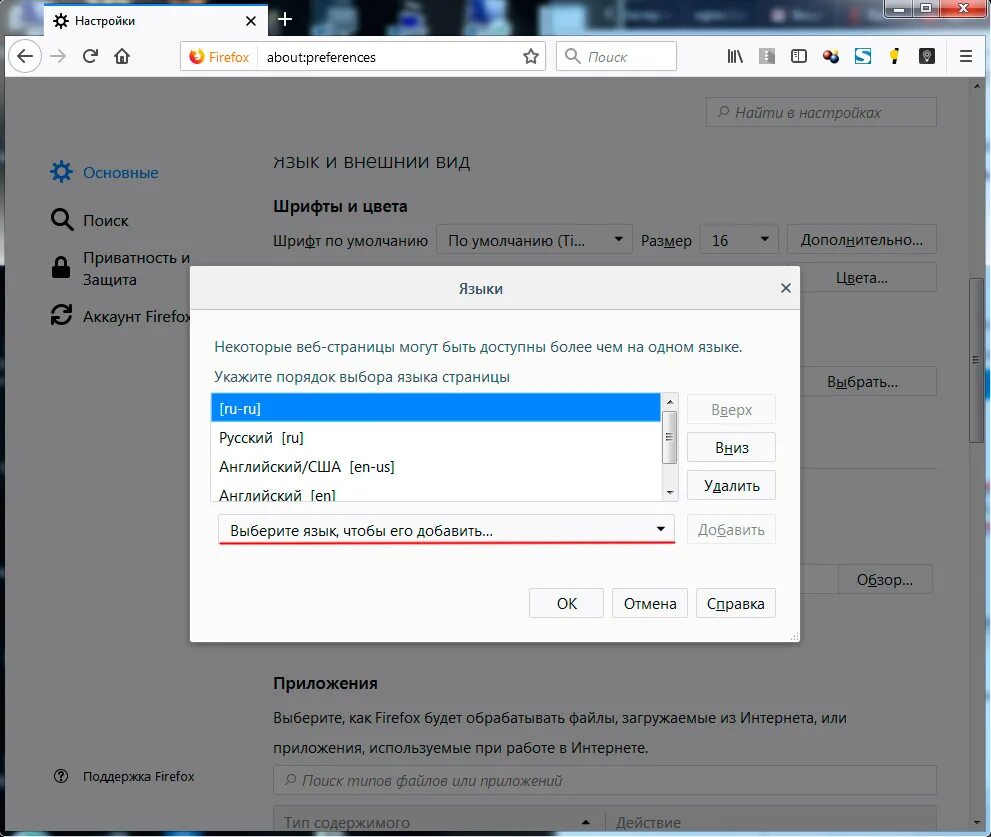991x837 pixels.
Task: Confirm with the OK button
Action: tap(566, 604)
